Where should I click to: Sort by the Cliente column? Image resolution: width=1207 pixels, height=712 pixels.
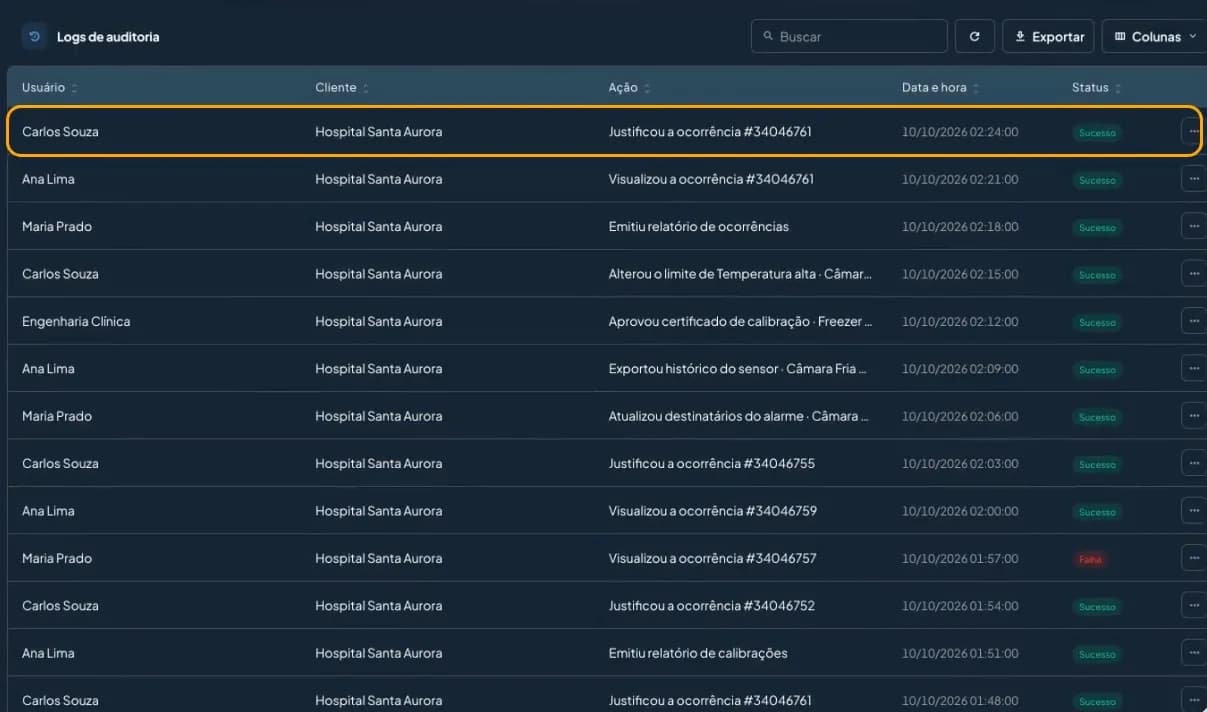click(x=342, y=88)
